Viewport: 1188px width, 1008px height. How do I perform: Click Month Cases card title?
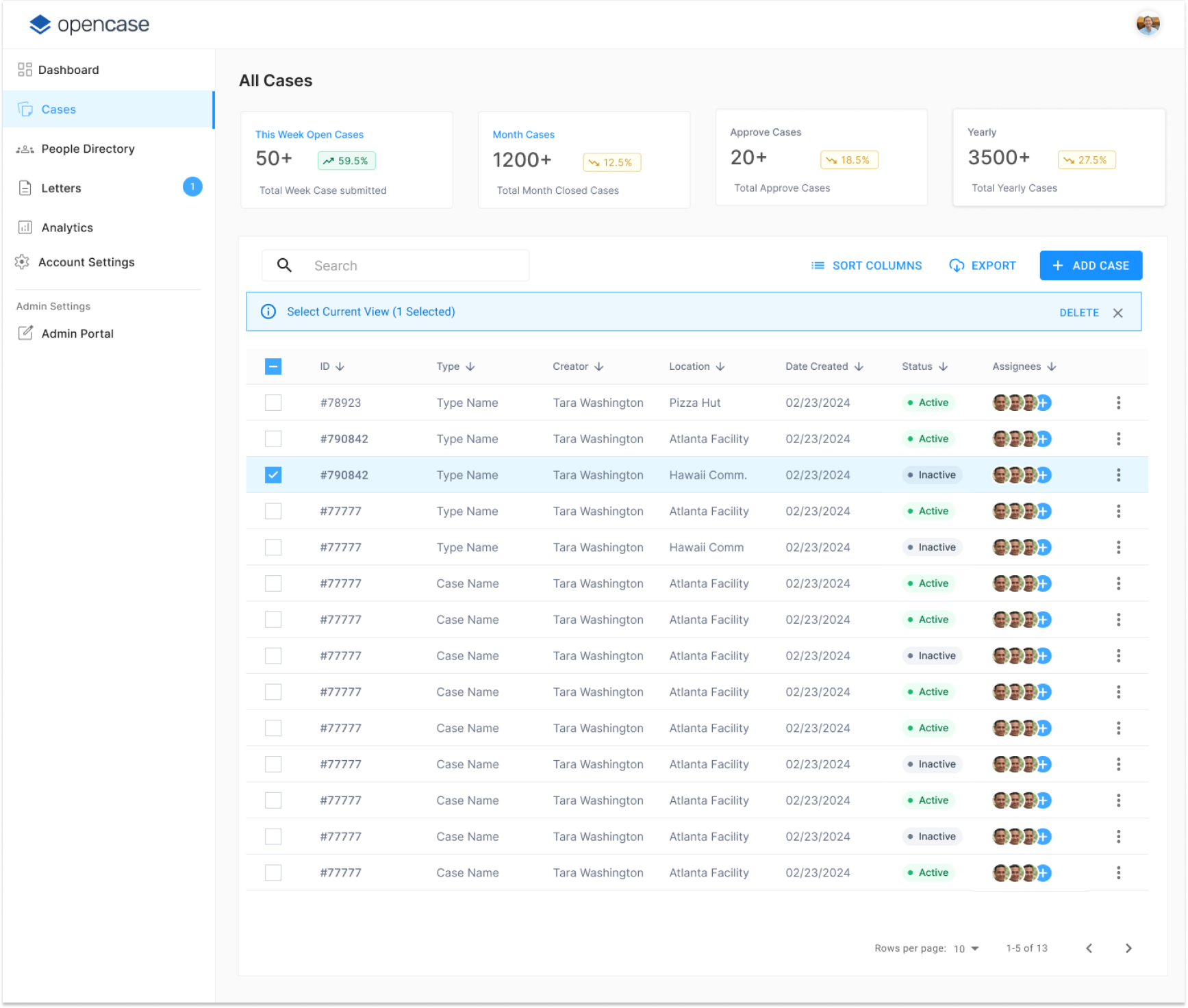[x=524, y=135]
